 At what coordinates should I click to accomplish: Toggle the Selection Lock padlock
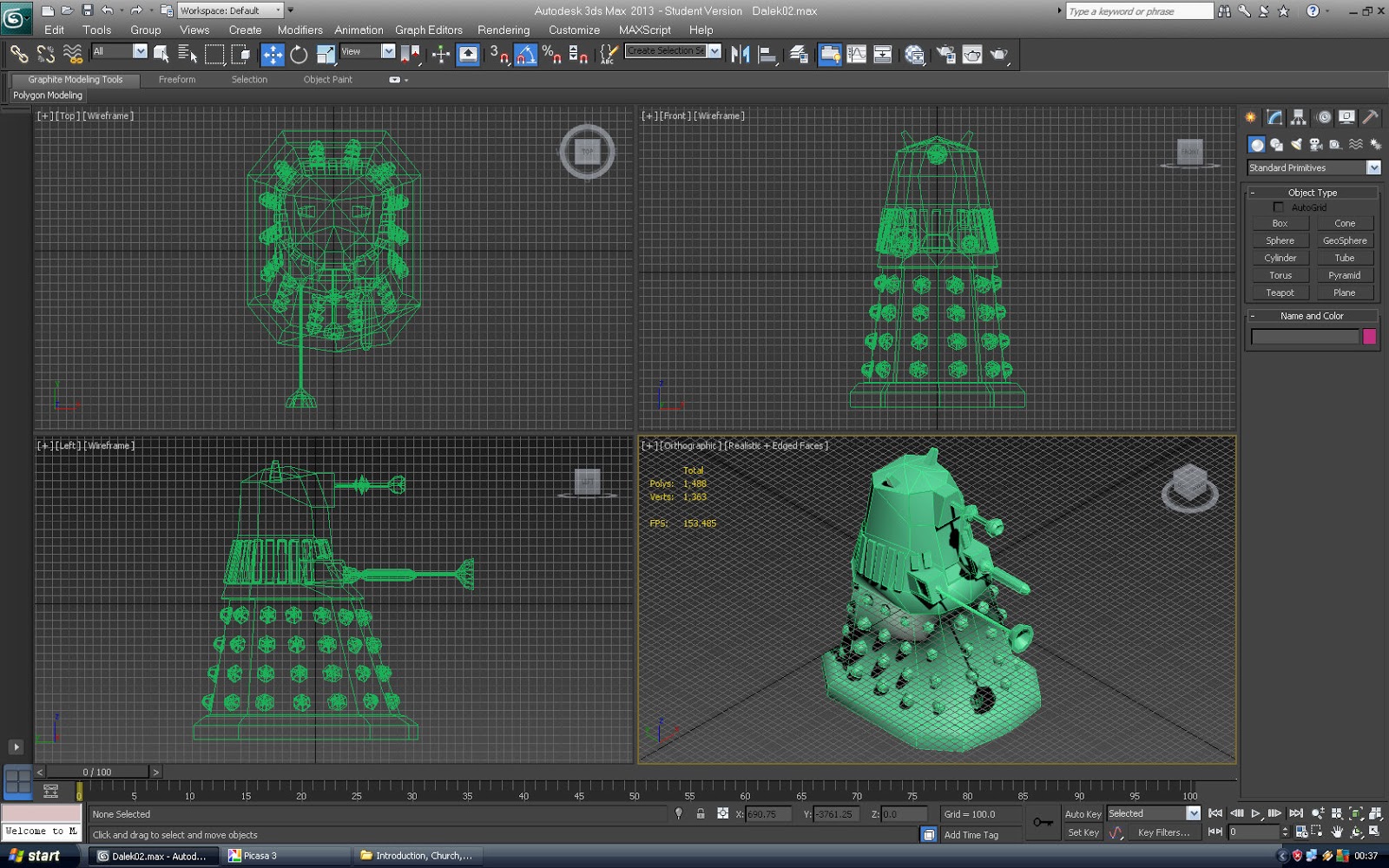point(701,813)
